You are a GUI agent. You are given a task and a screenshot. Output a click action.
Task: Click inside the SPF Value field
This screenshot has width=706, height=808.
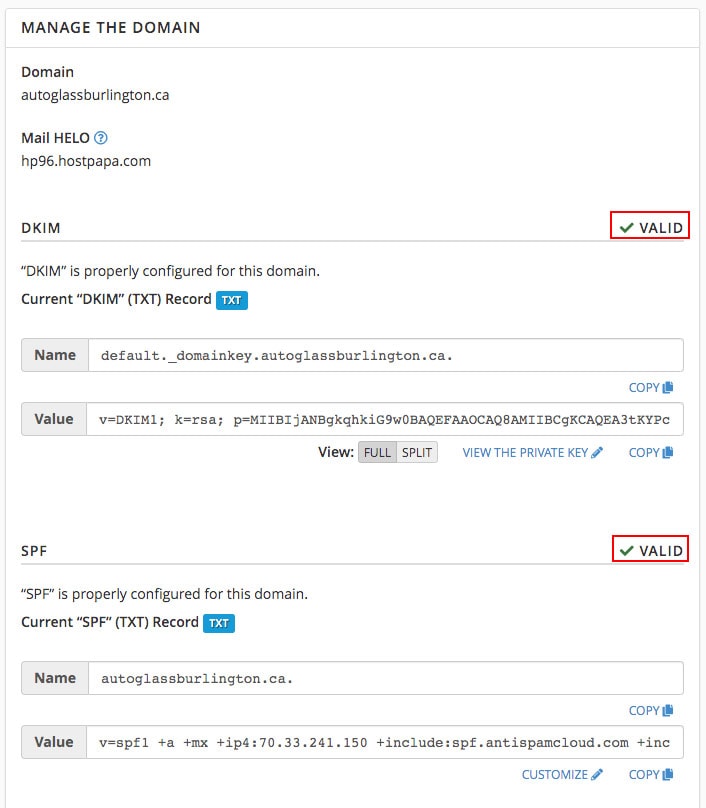384,742
